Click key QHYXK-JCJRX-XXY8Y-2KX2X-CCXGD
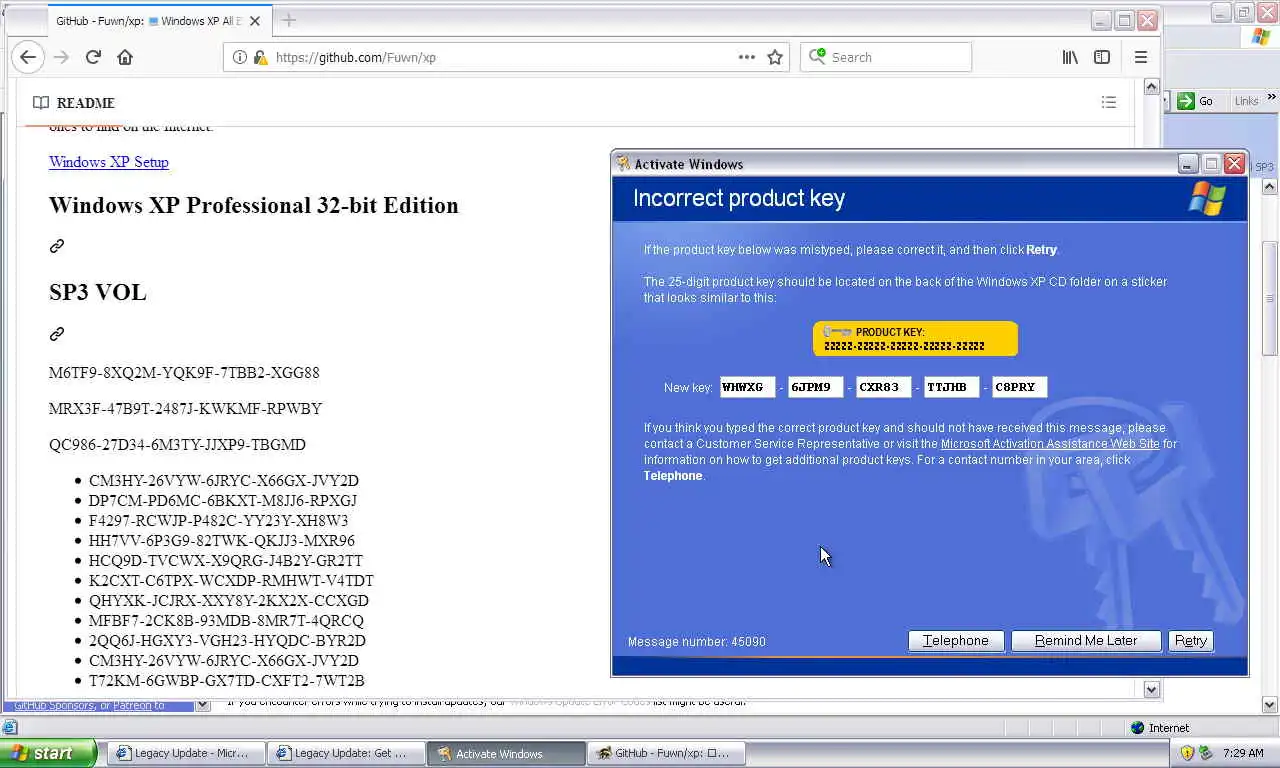This screenshot has height=768, width=1280. click(x=229, y=601)
